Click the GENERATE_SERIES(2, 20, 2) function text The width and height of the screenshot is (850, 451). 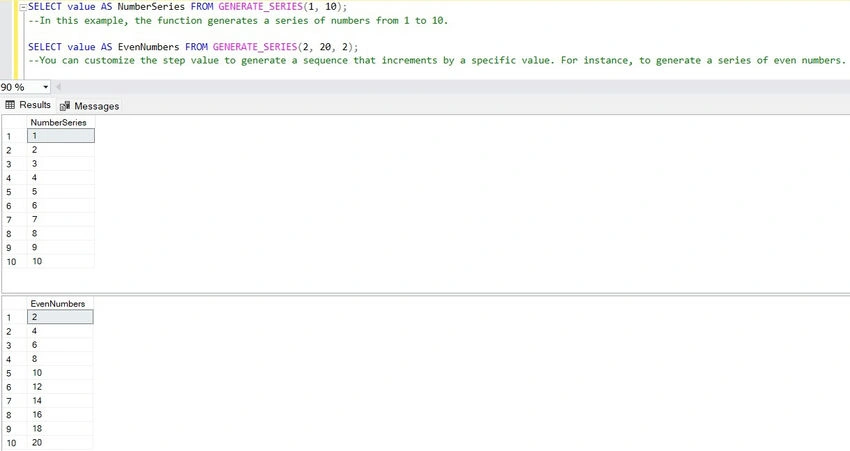pyautogui.click(x=285, y=47)
